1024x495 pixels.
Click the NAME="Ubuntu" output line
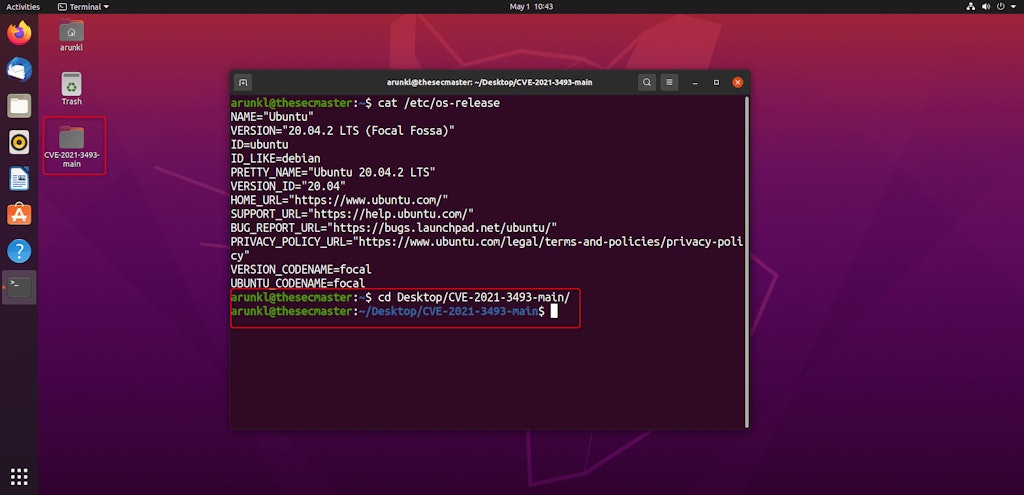tap(272, 117)
